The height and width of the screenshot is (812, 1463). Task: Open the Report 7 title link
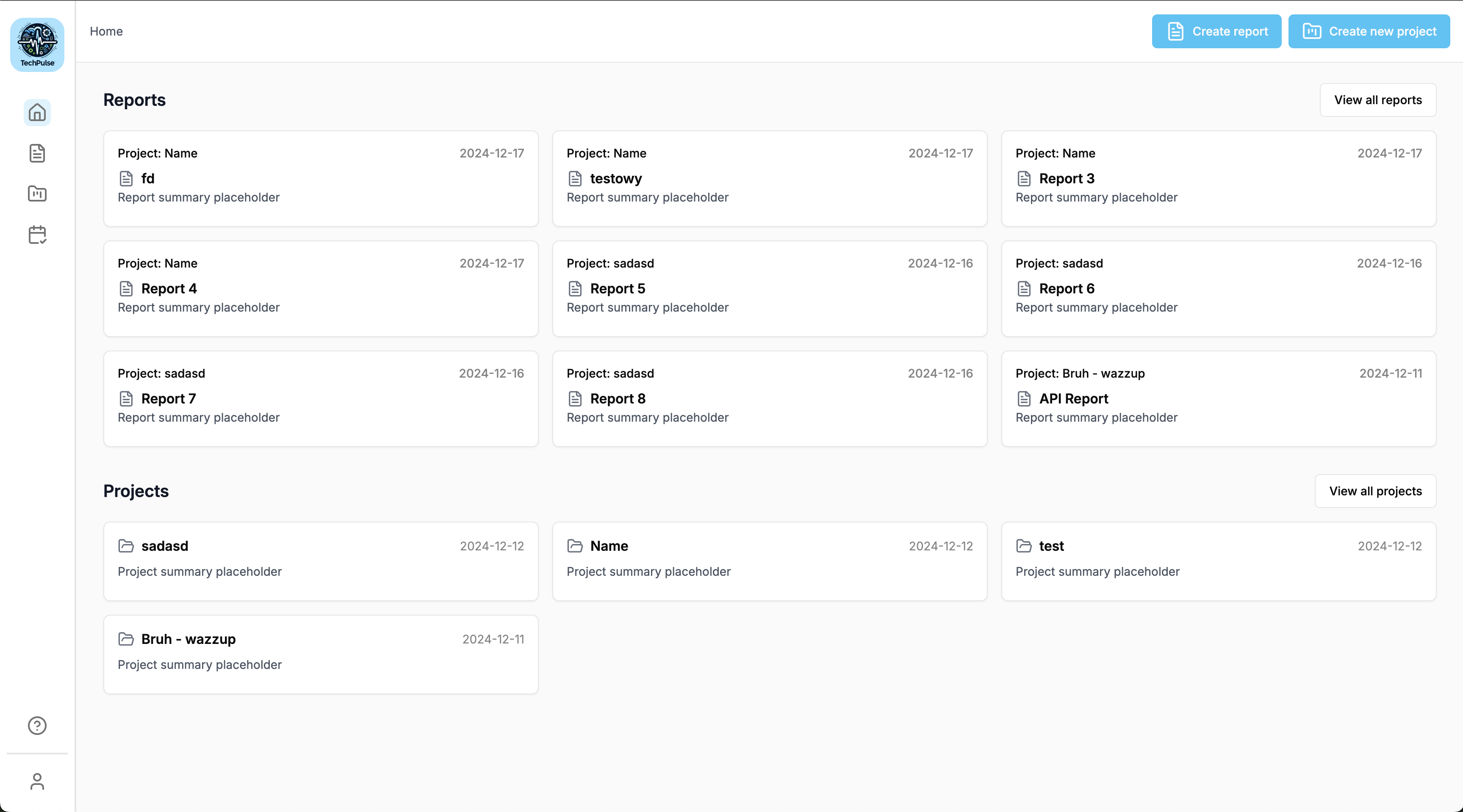pos(169,399)
